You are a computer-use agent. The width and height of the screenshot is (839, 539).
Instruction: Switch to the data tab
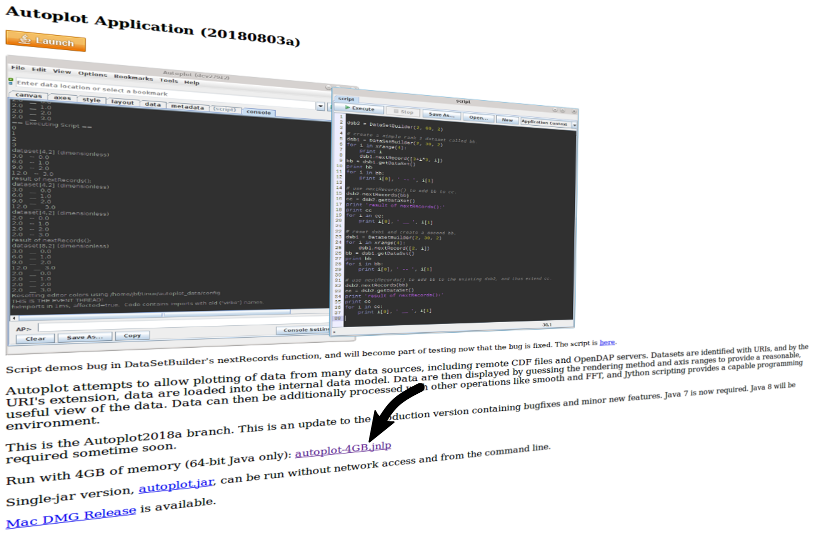152,104
